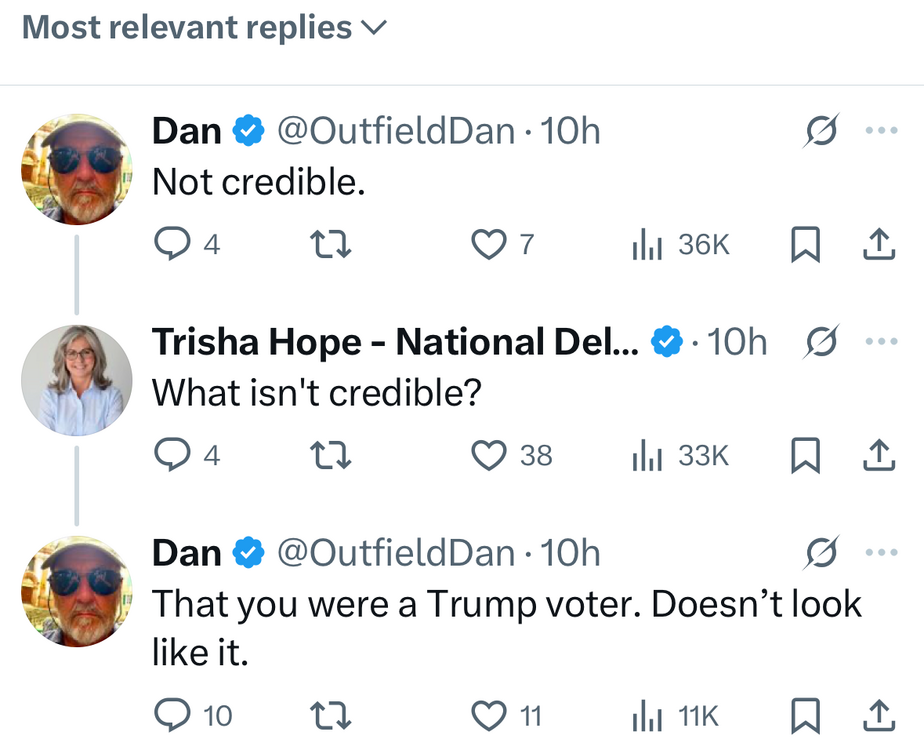Open Trisha Hope's profile picture
Screen dimensions: 924x750
coord(77,380)
